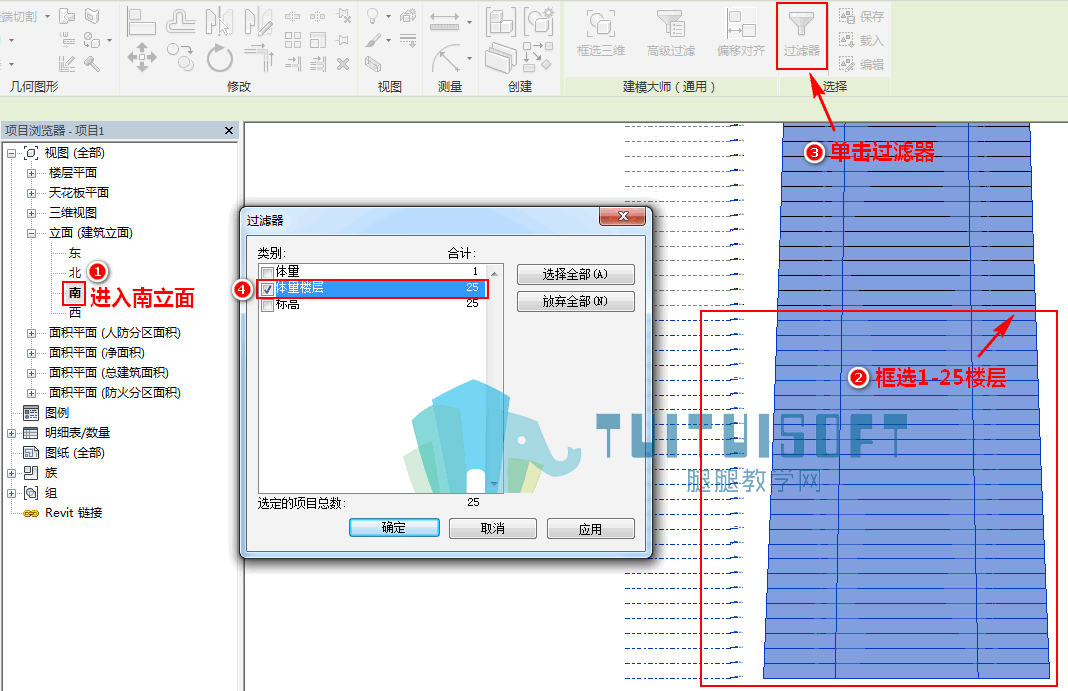Click the 过滤器 filter funnel button
Screen dimensions: 1068x691
[802, 34]
